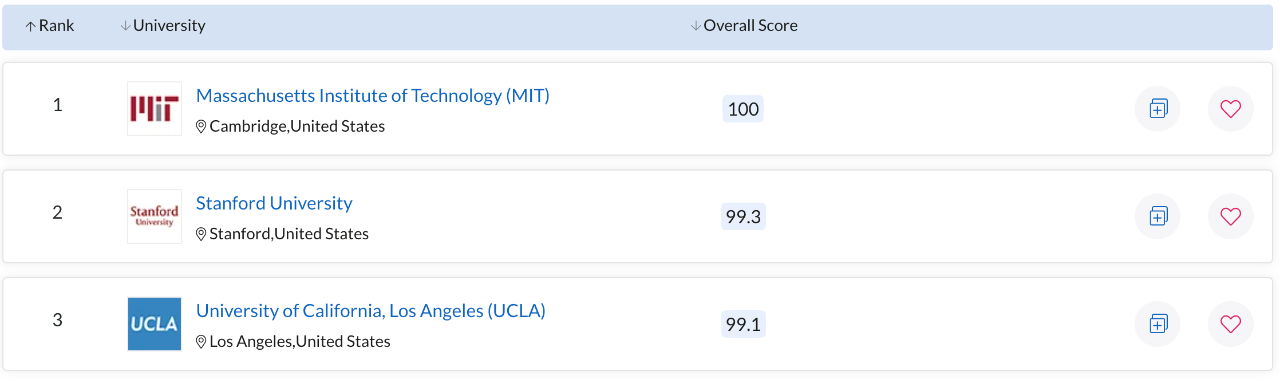Click the Stanford location pin icon
This screenshot has height=381, width=1280.
pos(201,234)
